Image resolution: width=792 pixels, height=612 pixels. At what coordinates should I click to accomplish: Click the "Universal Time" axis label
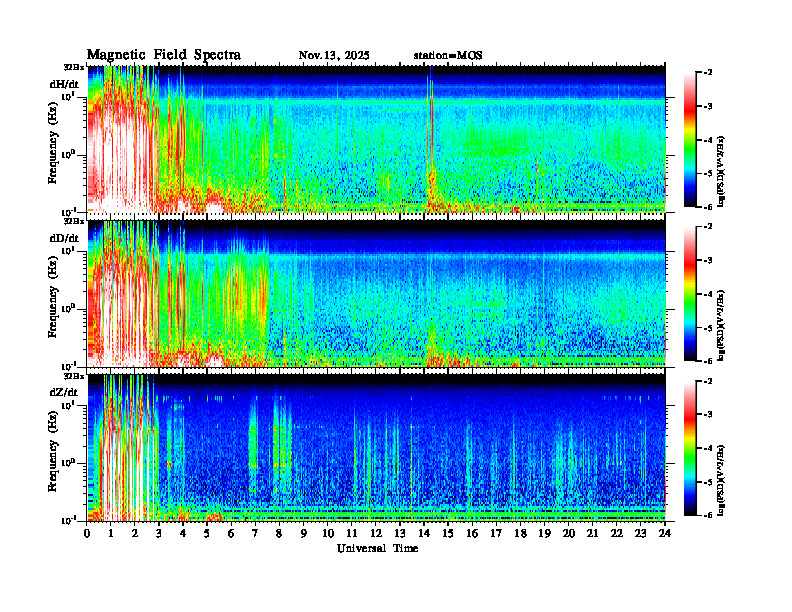pos(378,548)
